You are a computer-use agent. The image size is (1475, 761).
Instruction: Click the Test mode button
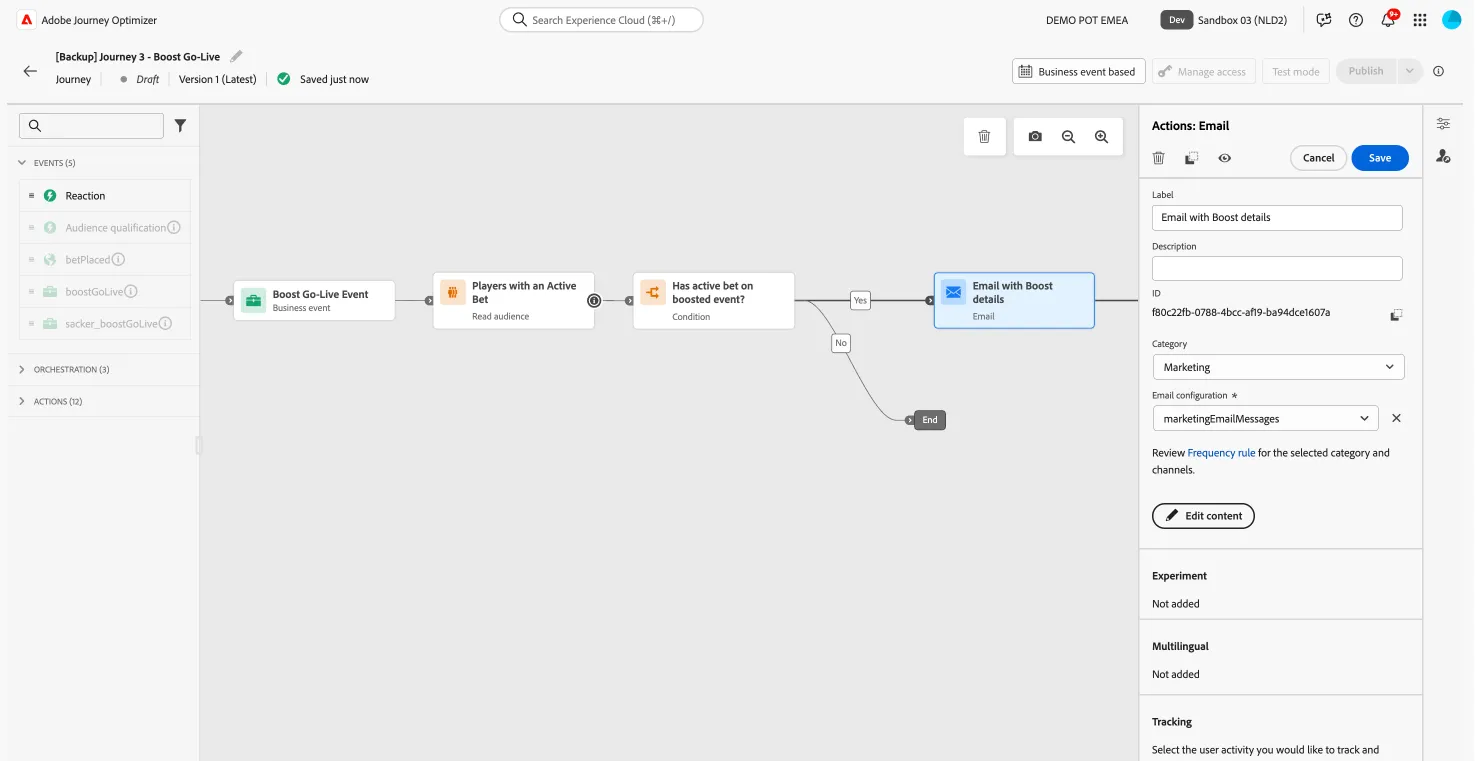point(1296,71)
